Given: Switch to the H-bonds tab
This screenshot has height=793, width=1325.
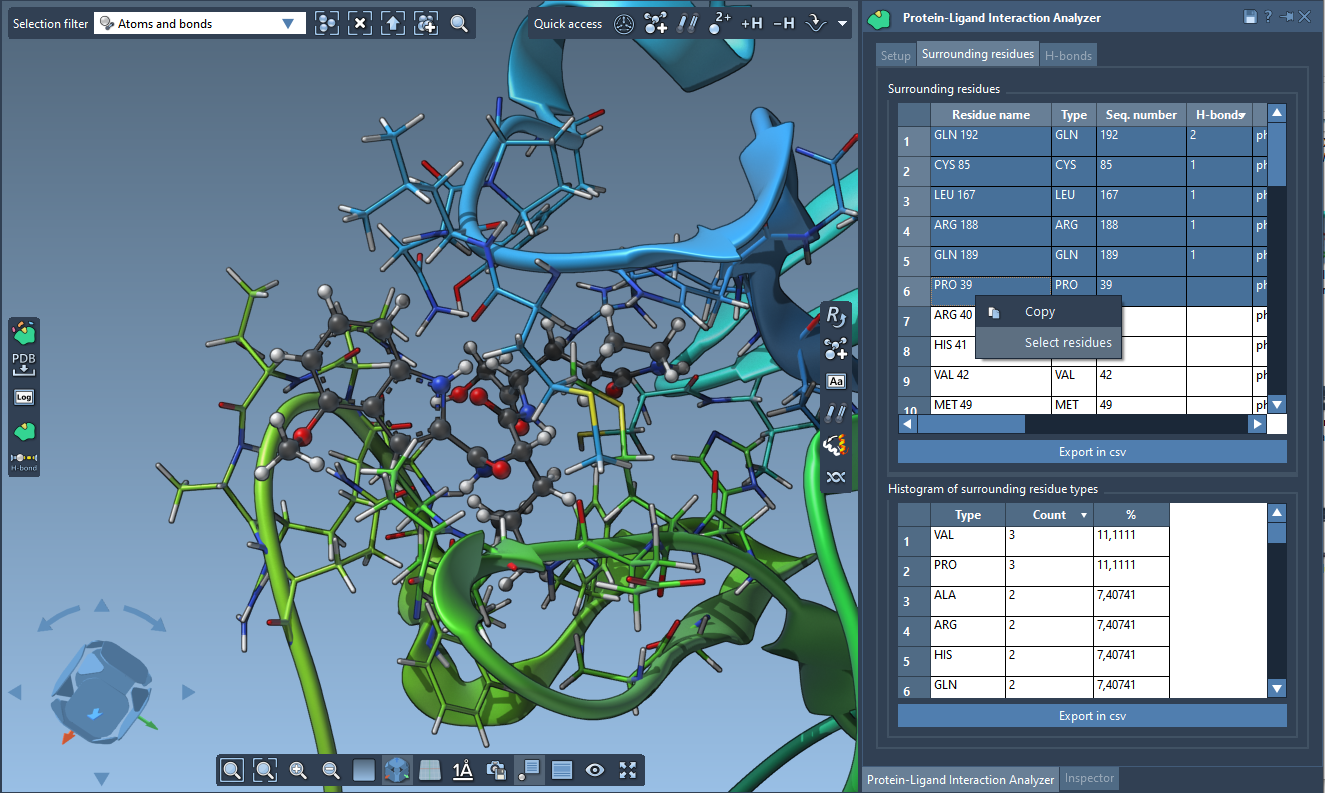Looking at the screenshot, I should click(1068, 56).
